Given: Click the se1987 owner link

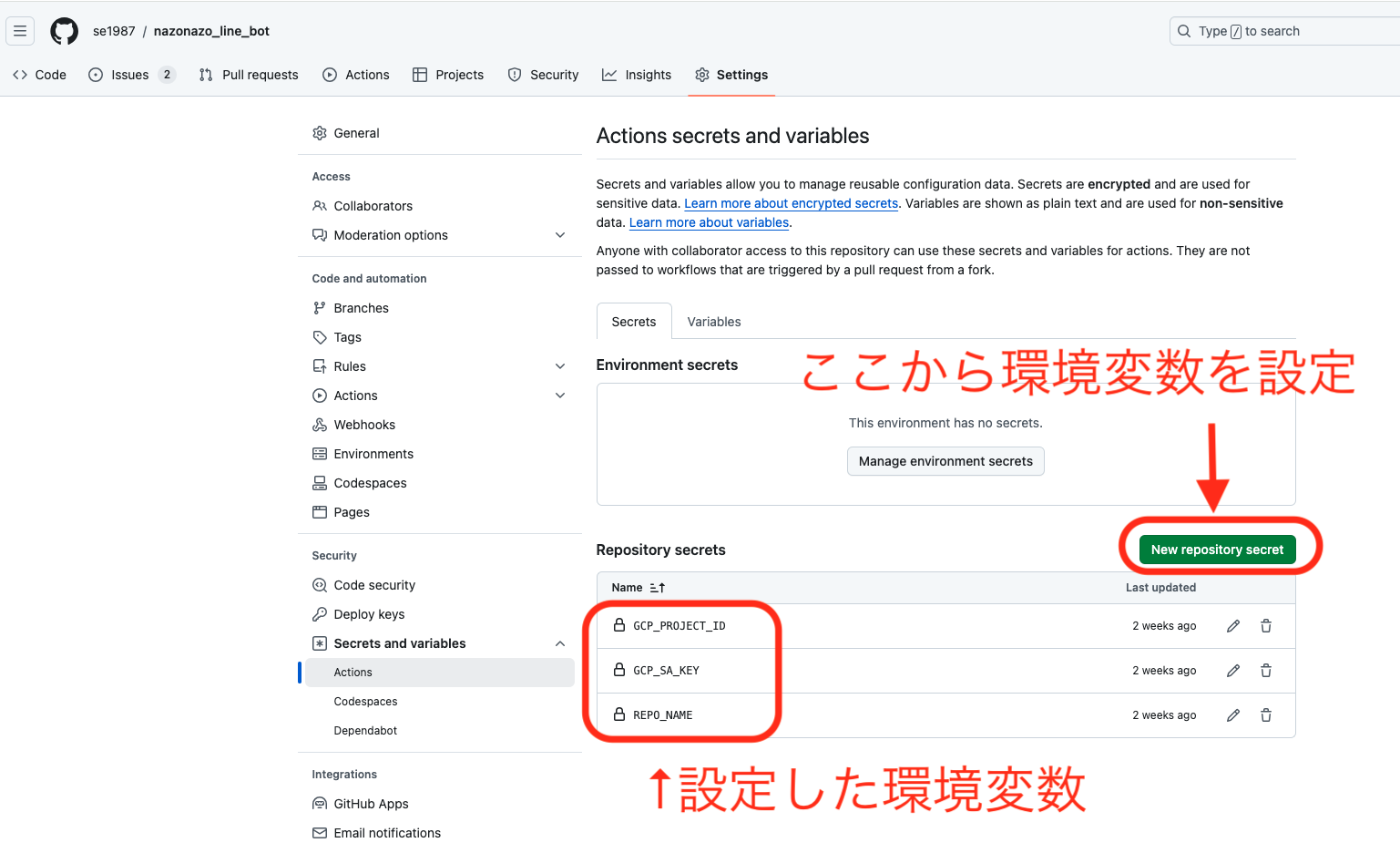Looking at the screenshot, I should tap(114, 31).
